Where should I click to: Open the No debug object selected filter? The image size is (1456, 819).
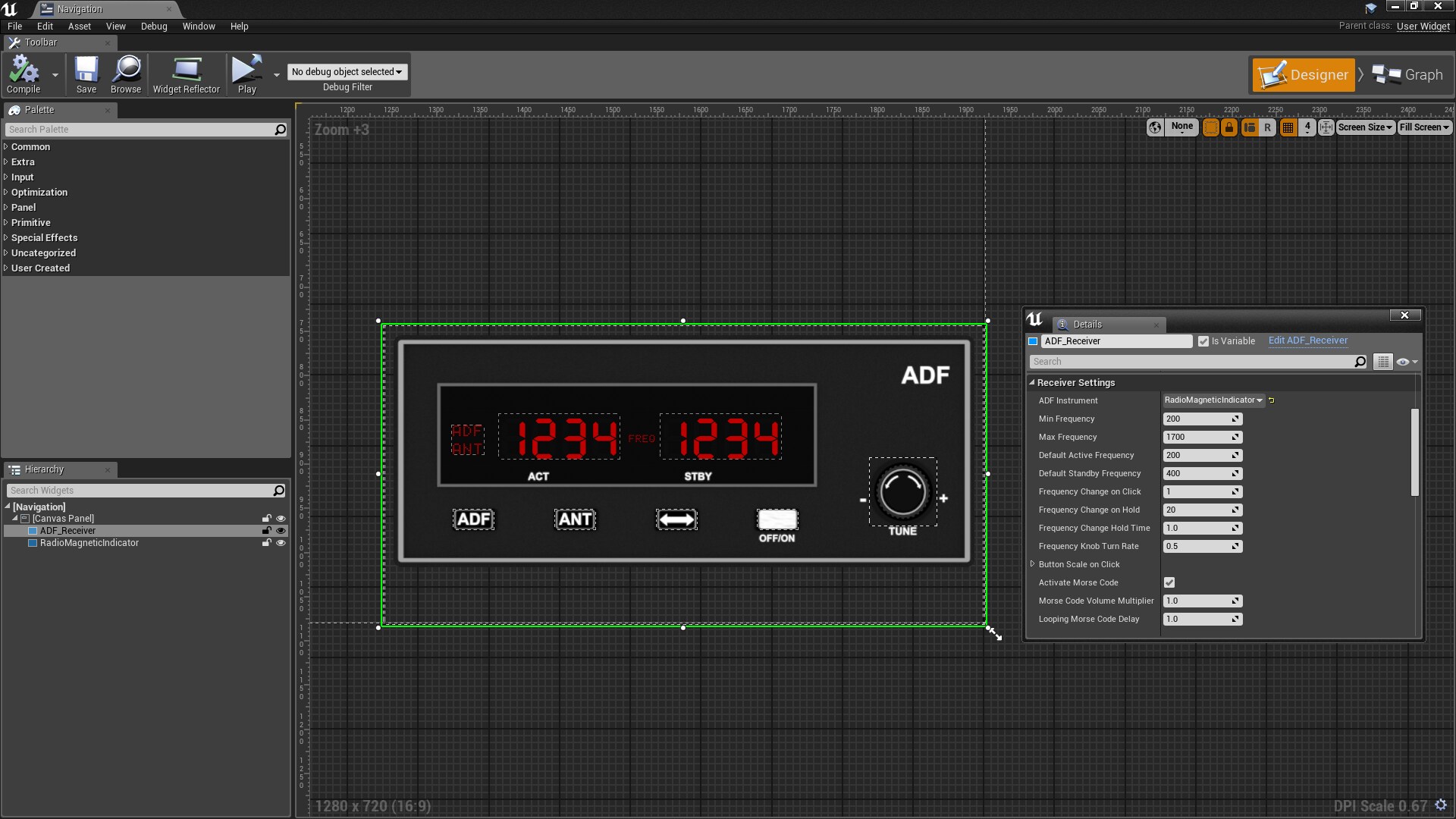[x=347, y=71]
